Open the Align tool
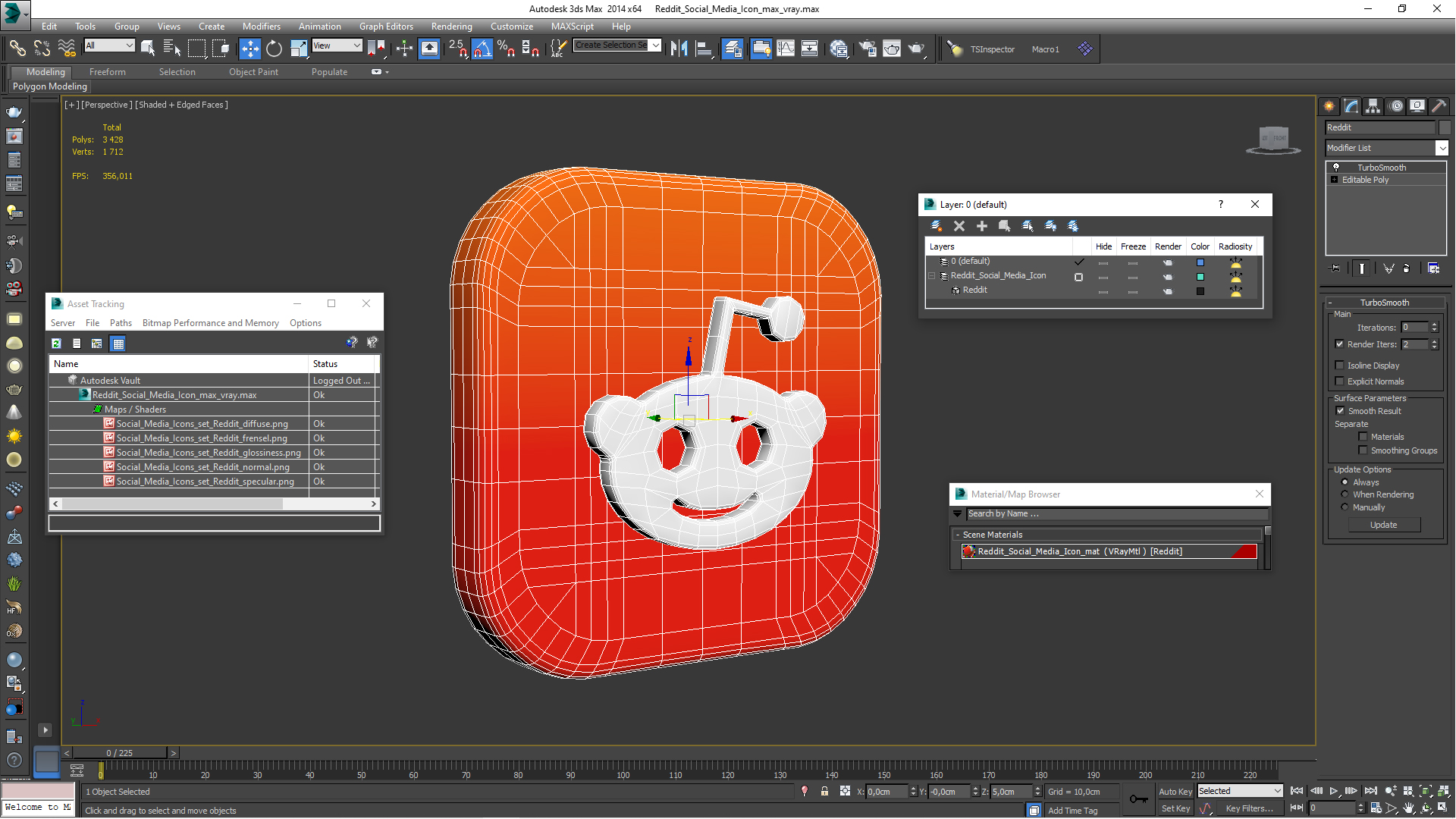 (x=704, y=49)
